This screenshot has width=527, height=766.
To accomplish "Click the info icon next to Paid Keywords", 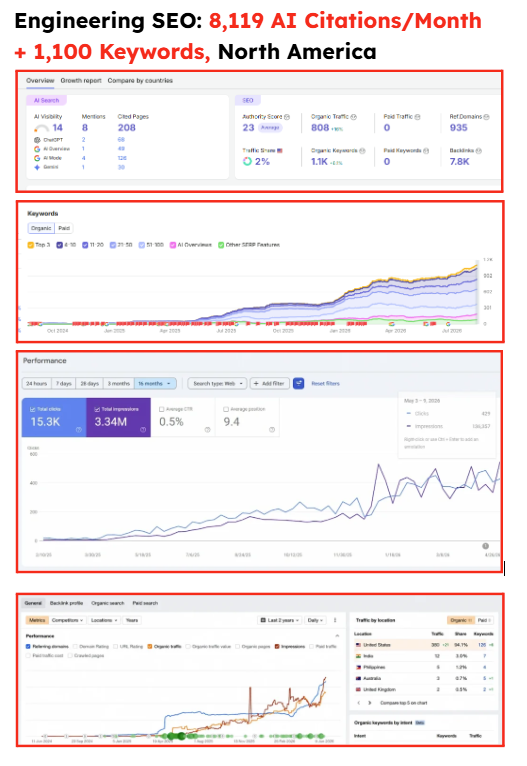I will pos(426,151).
